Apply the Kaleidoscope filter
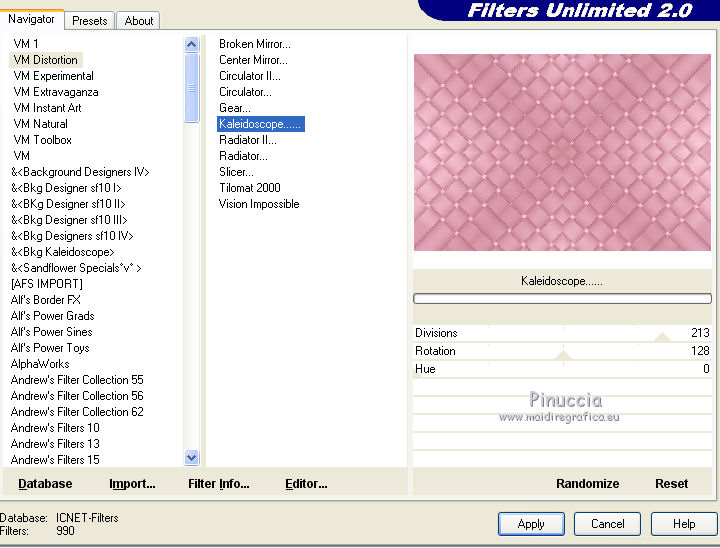This screenshot has width=720, height=548. 531,524
